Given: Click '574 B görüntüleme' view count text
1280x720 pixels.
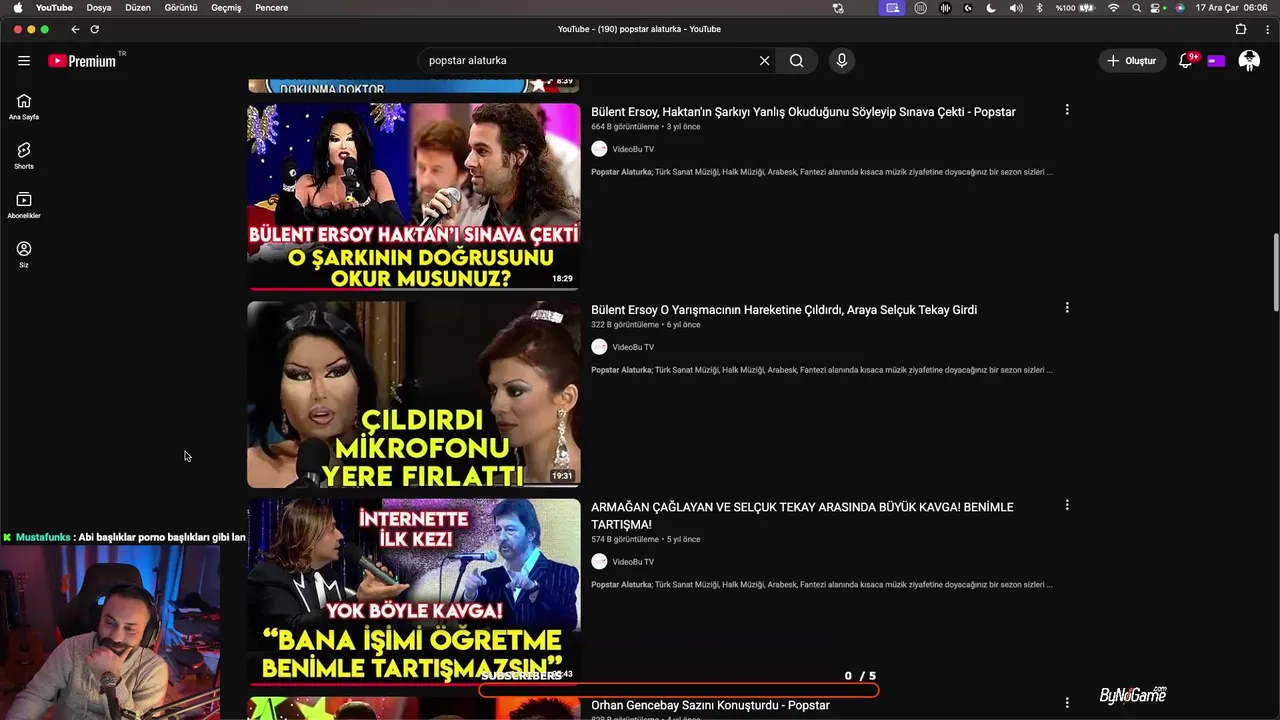Looking at the screenshot, I should tap(625, 540).
